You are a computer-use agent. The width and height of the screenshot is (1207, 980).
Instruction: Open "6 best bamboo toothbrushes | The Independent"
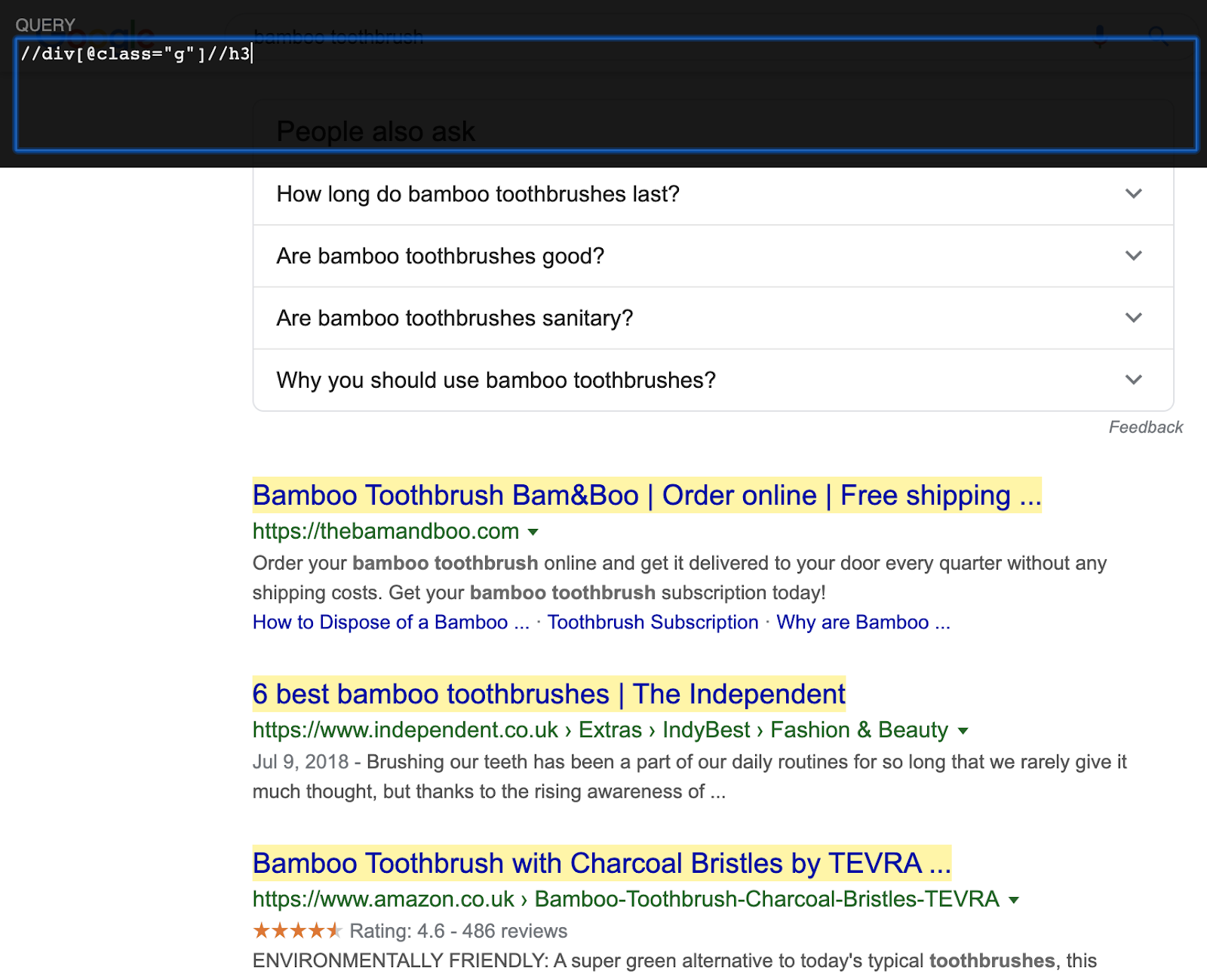point(548,694)
